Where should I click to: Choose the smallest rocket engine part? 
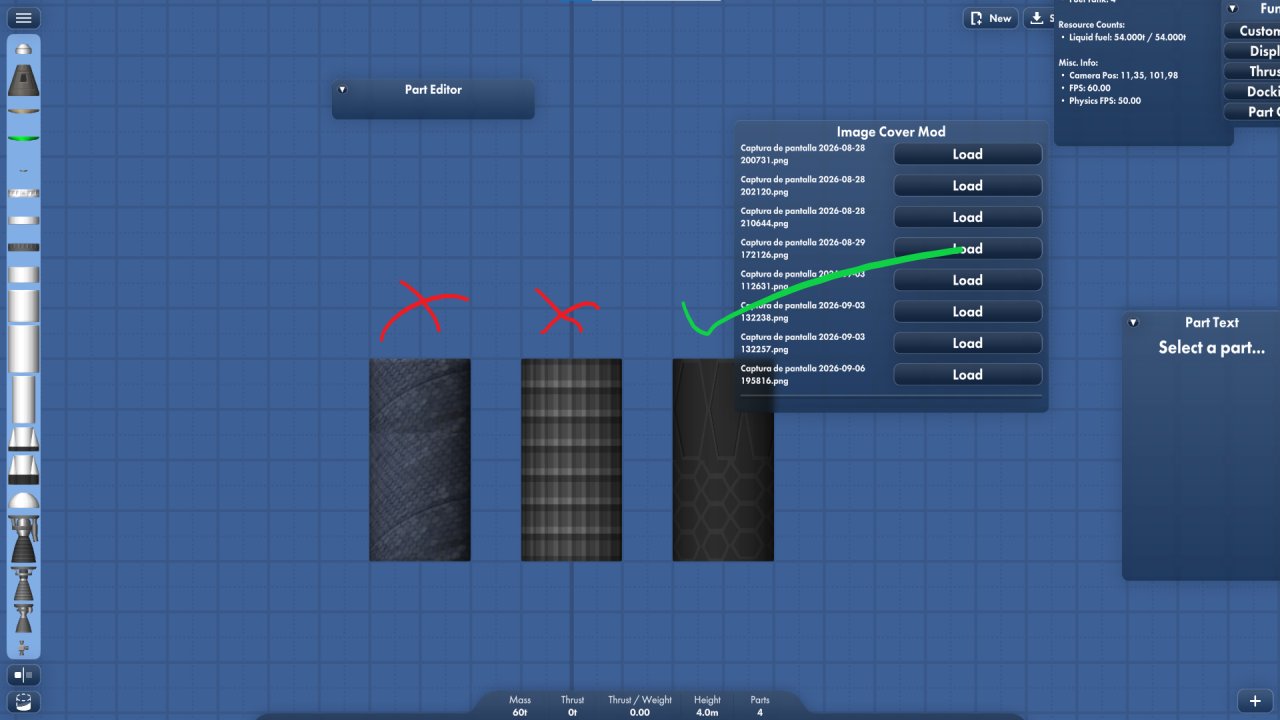(x=24, y=618)
